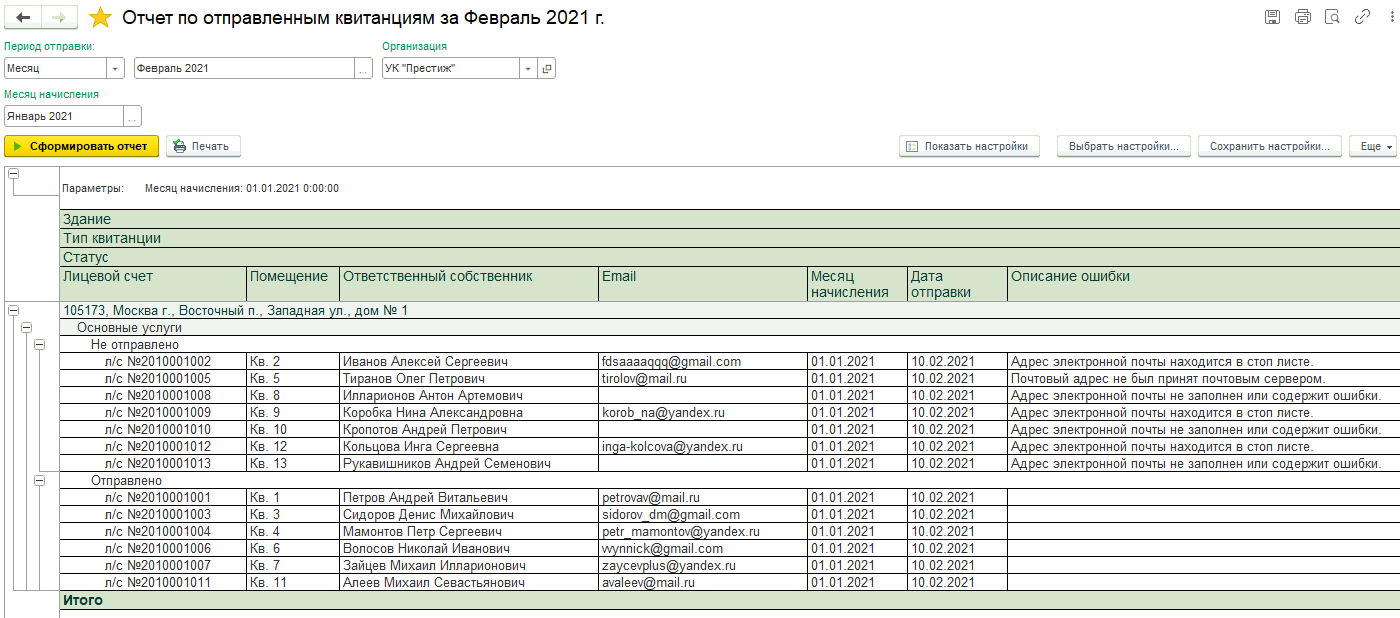1400x618 pixels.
Task: Select cell Волосов Николай Иванович
Action: pos(469,548)
